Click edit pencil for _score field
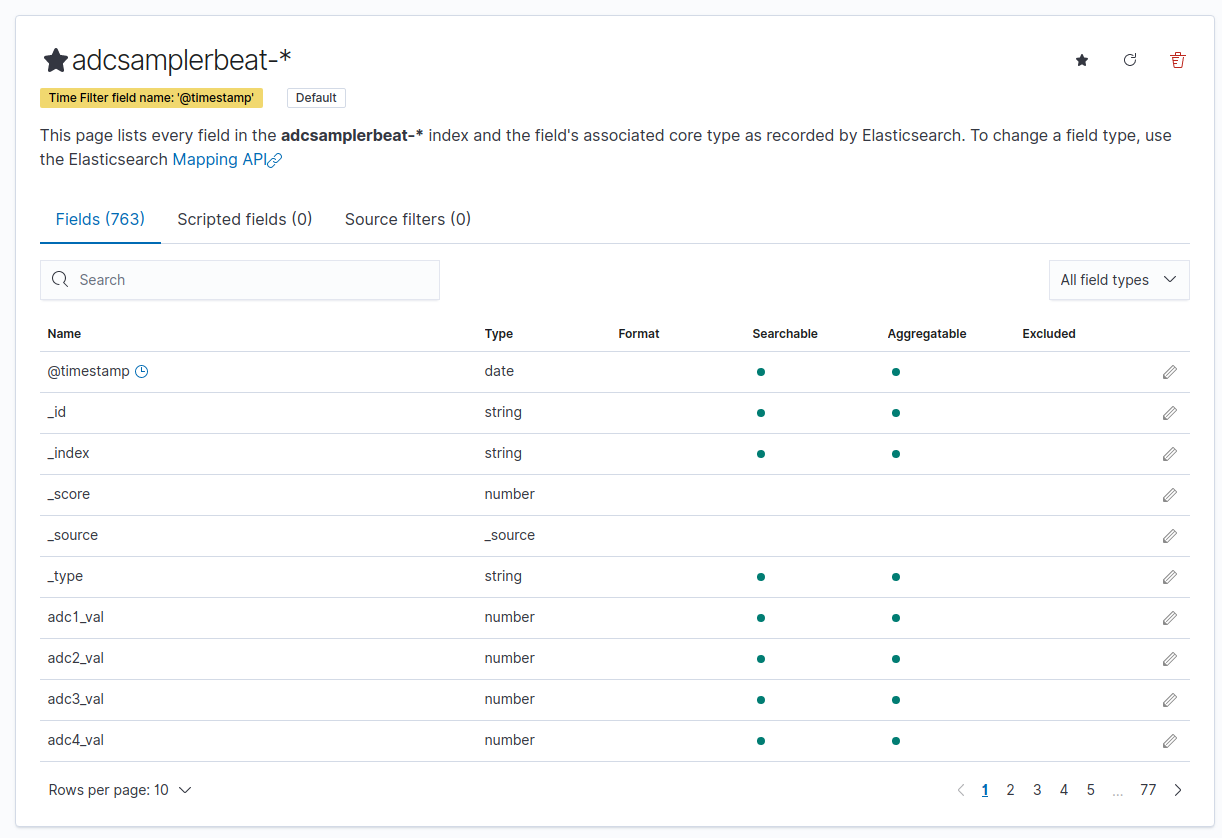This screenshot has width=1222, height=838. point(1169,495)
